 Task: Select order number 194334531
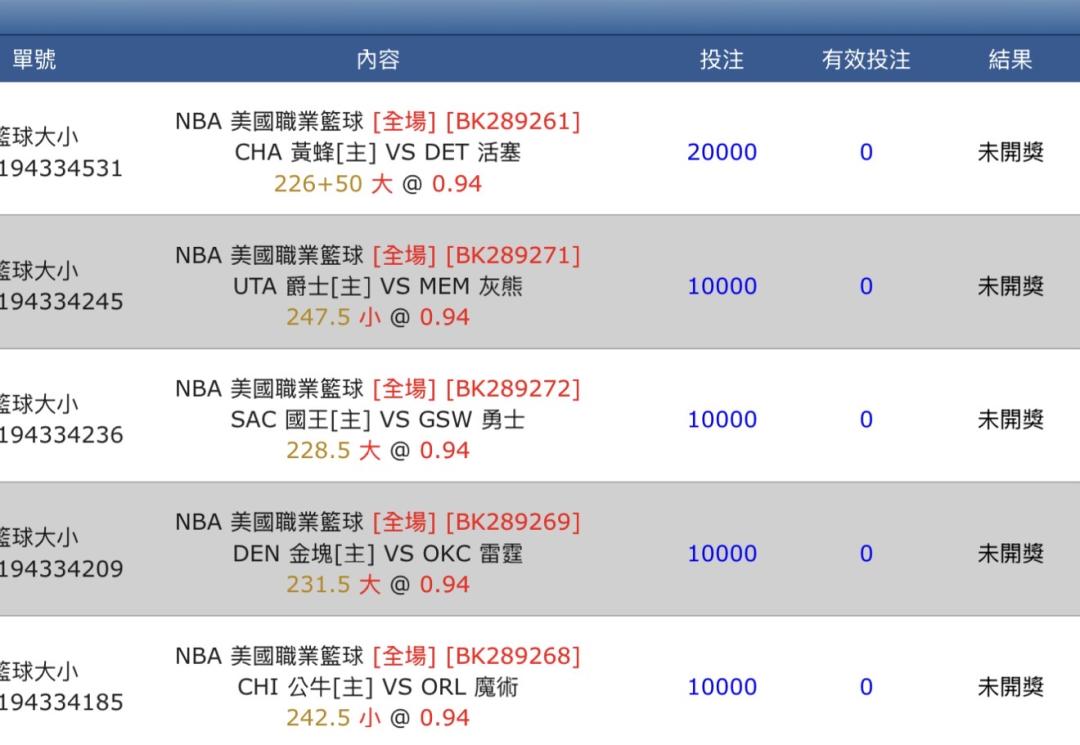tap(60, 168)
